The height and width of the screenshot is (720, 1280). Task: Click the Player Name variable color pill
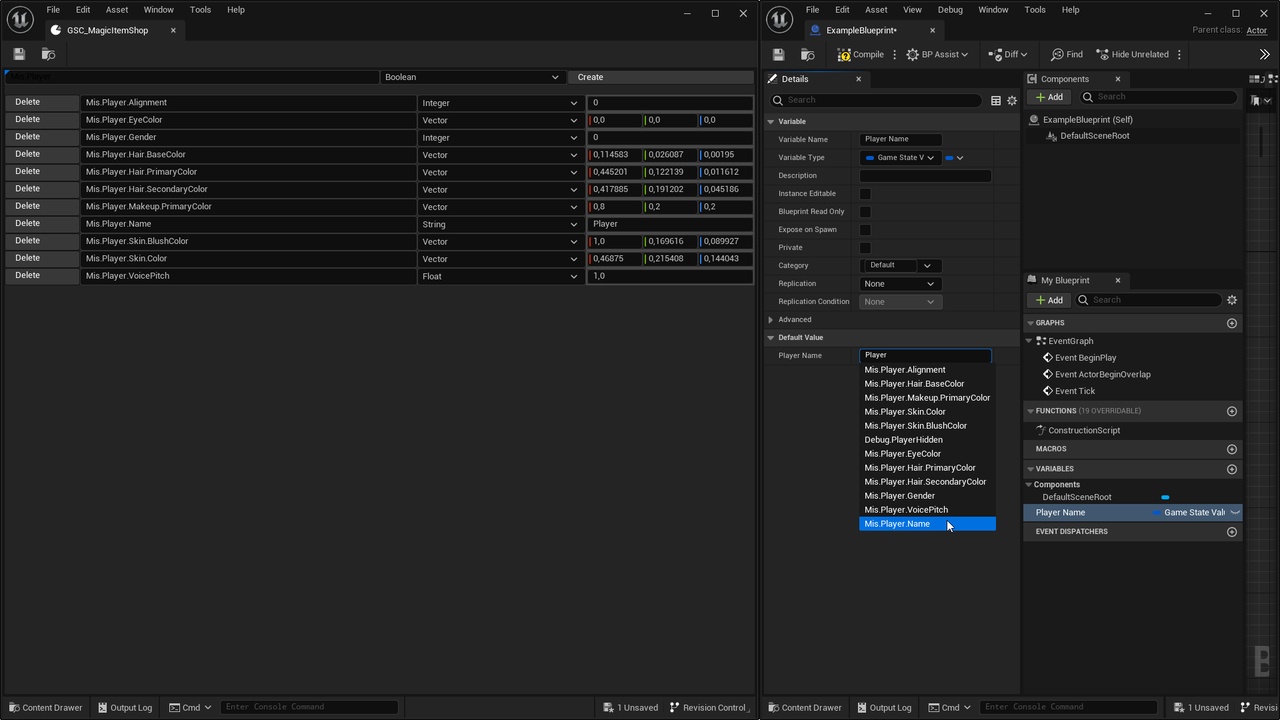[x=1158, y=513]
